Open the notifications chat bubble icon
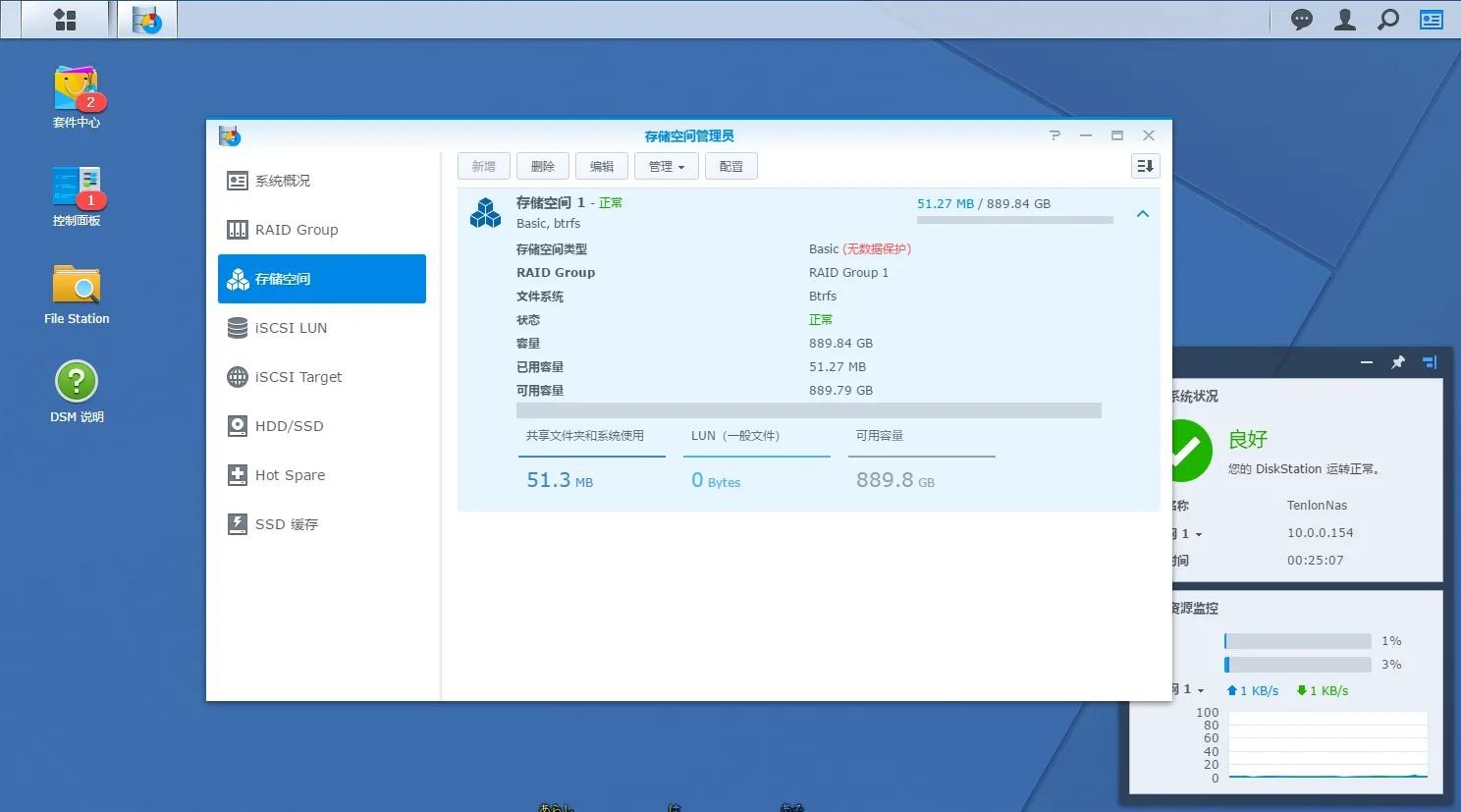Screen dimensions: 1461x812 tap(1302, 20)
